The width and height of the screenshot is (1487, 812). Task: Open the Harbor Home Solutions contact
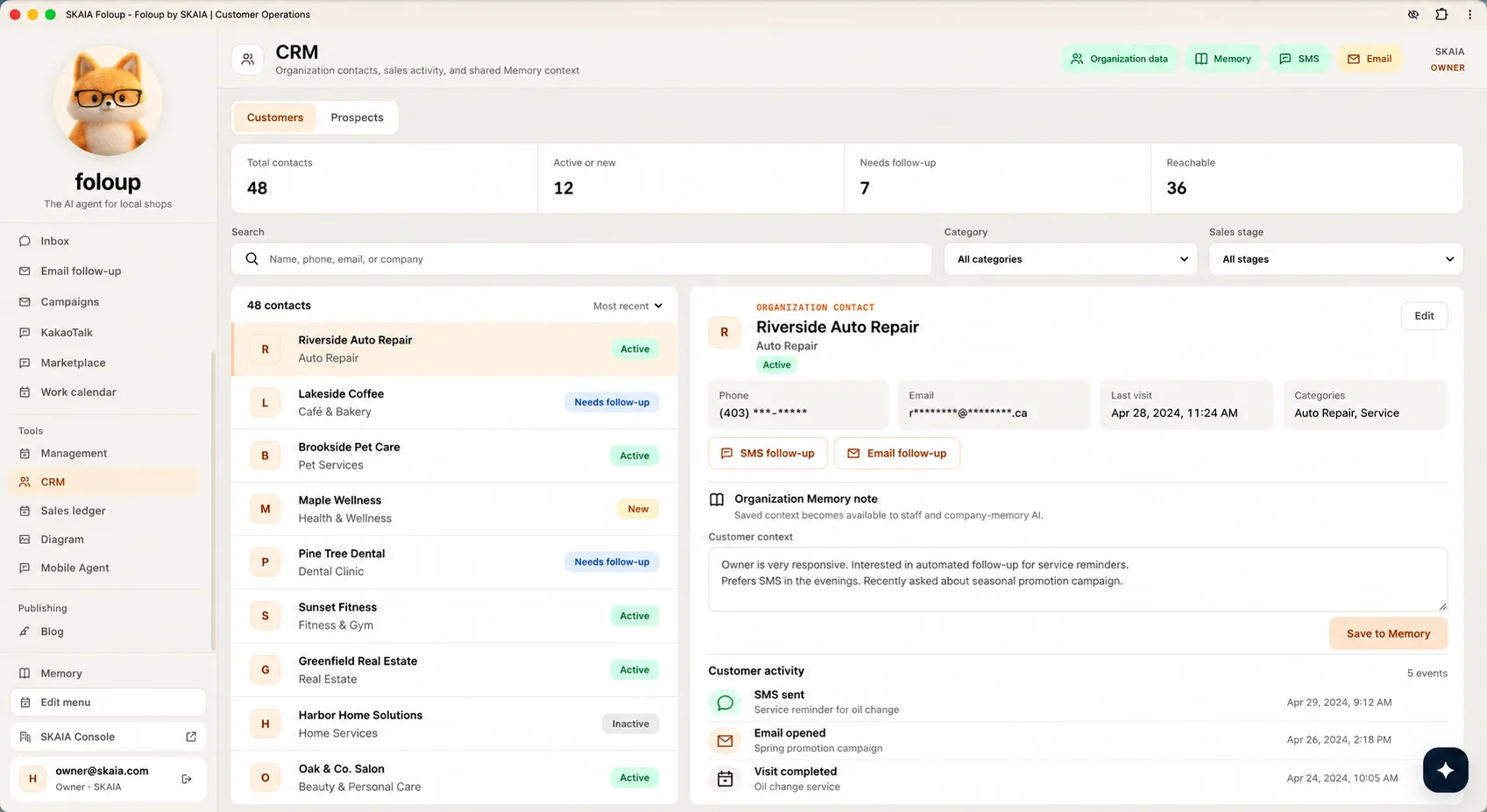click(454, 724)
